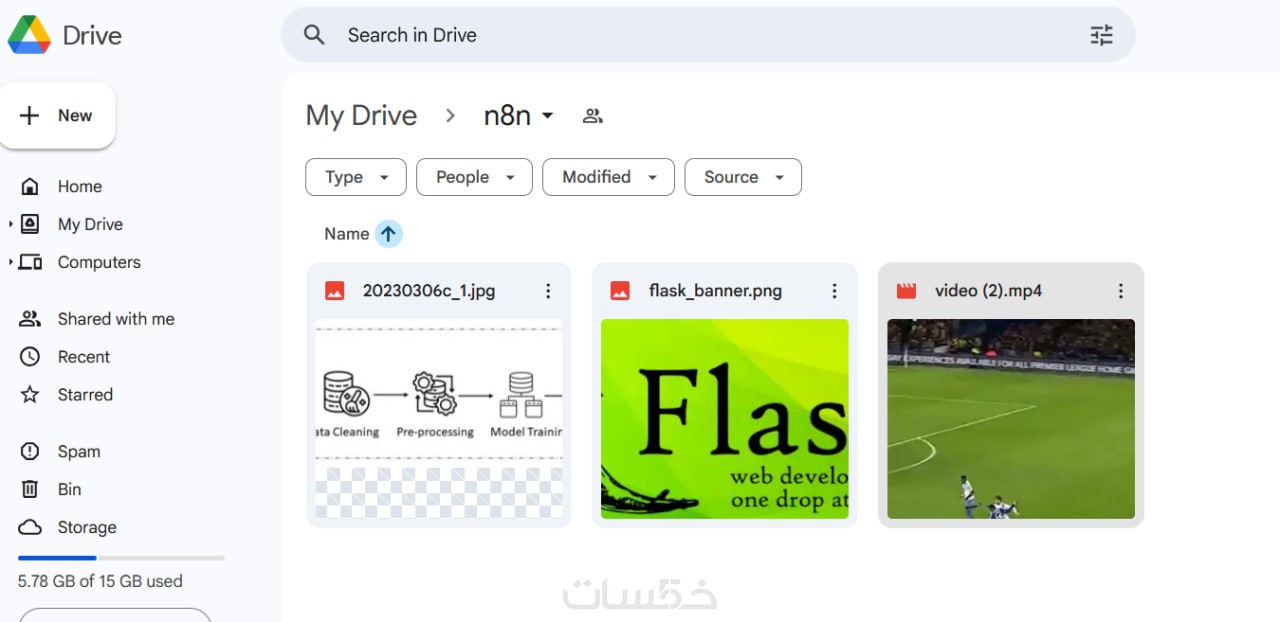Open the Type filter dropdown
This screenshot has height=622, width=1280.
pos(356,177)
